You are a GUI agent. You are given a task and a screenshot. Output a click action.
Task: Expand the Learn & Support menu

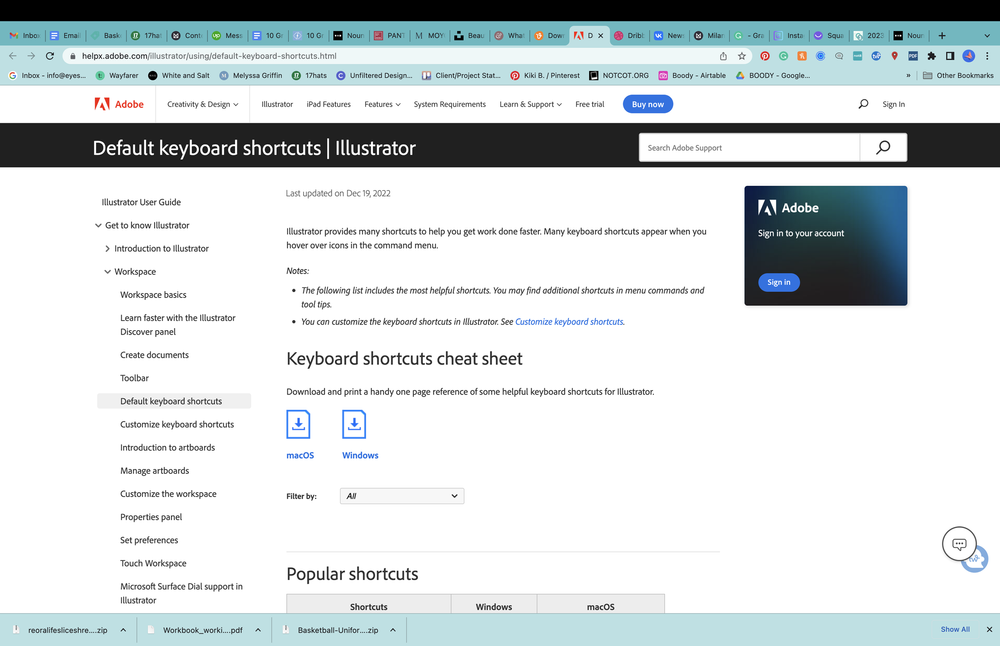point(530,104)
